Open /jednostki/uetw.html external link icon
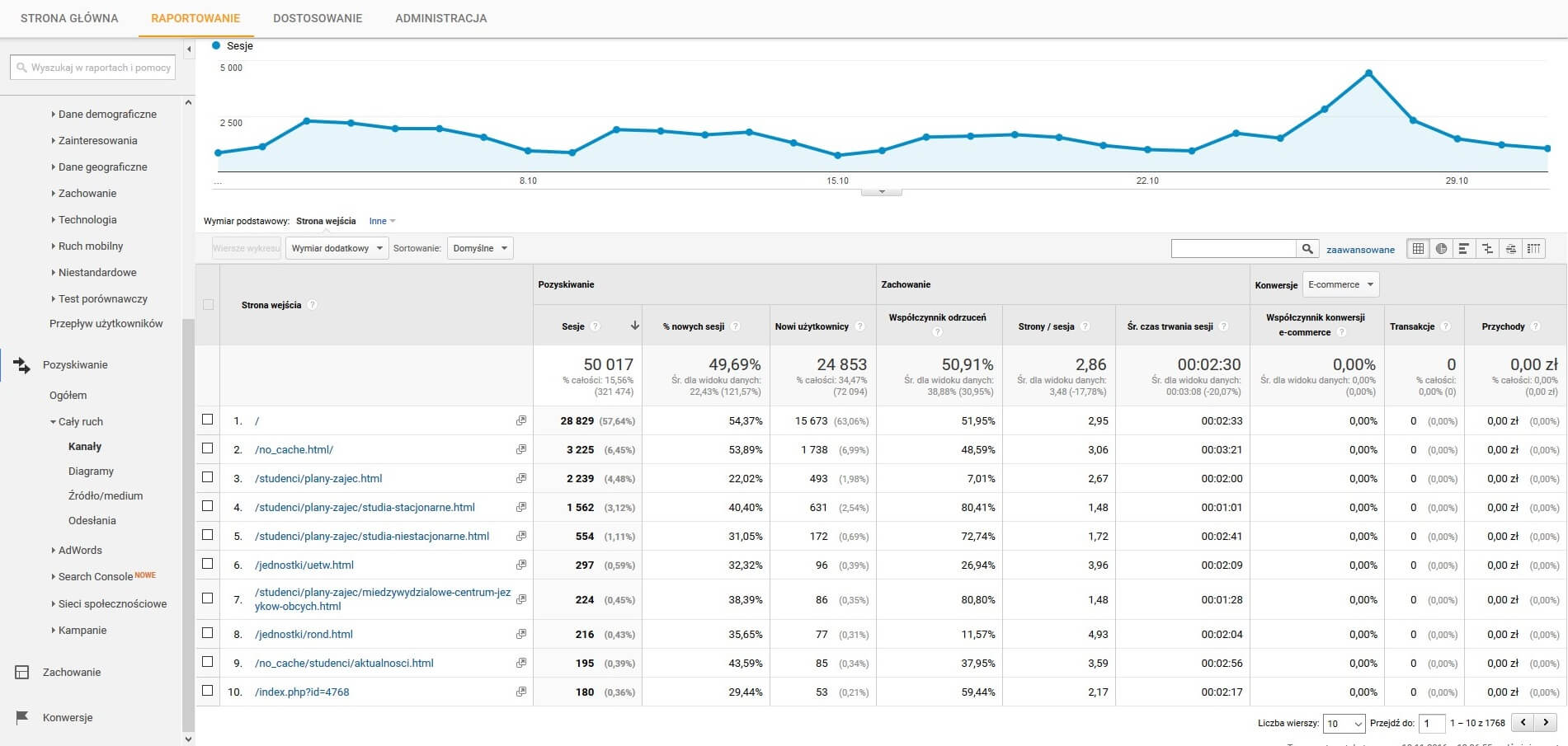Viewport: 1568px width, 746px height. click(x=521, y=565)
